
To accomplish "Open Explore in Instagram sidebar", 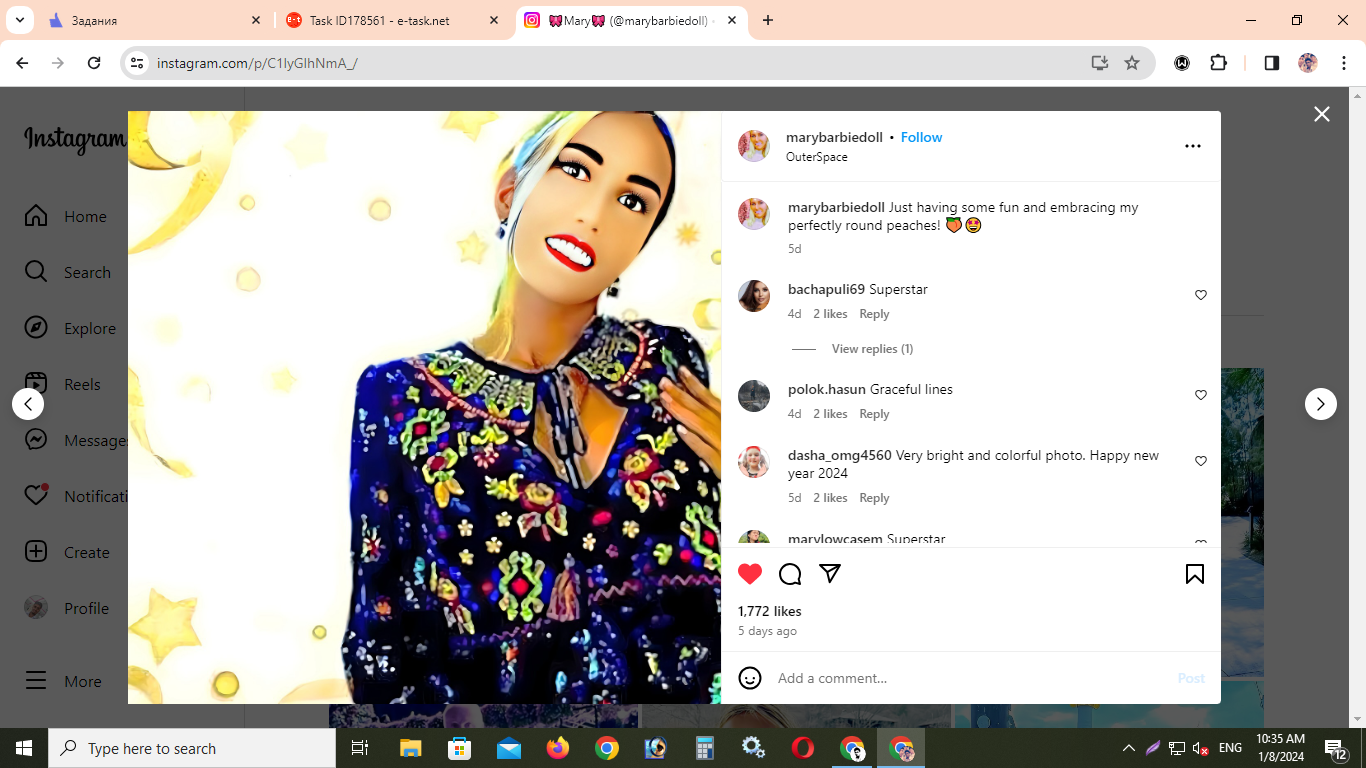I will tap(70, 328).
